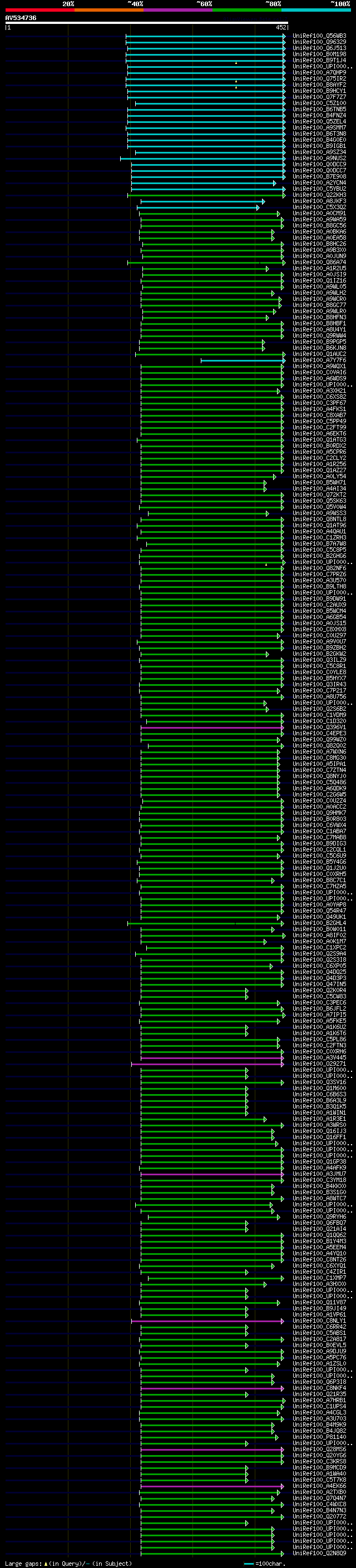Image resolution: width=356 pixels, height=1568 pixels.
Task: Select the UniRef100_Q75IR2 label
Action: 319,79
